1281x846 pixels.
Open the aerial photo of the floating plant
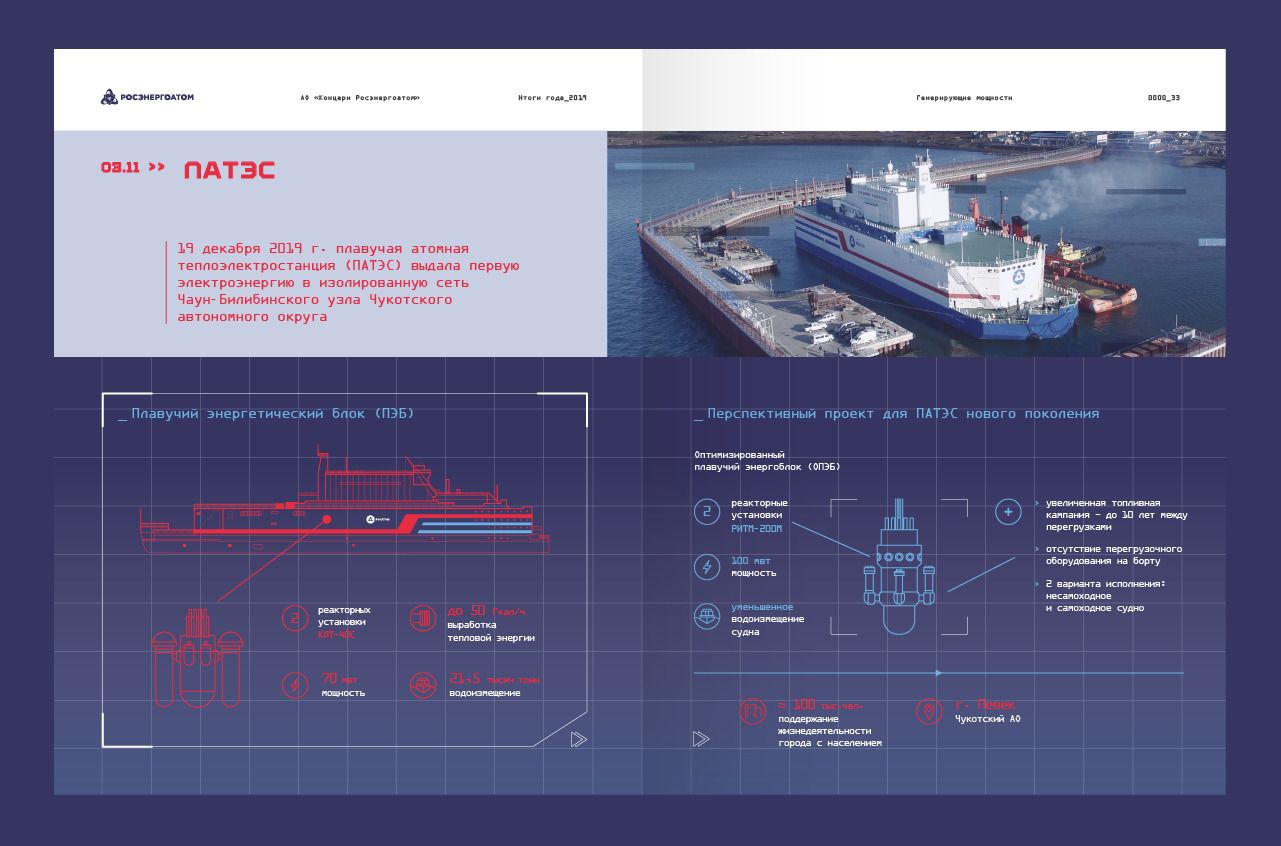(916, 244)
